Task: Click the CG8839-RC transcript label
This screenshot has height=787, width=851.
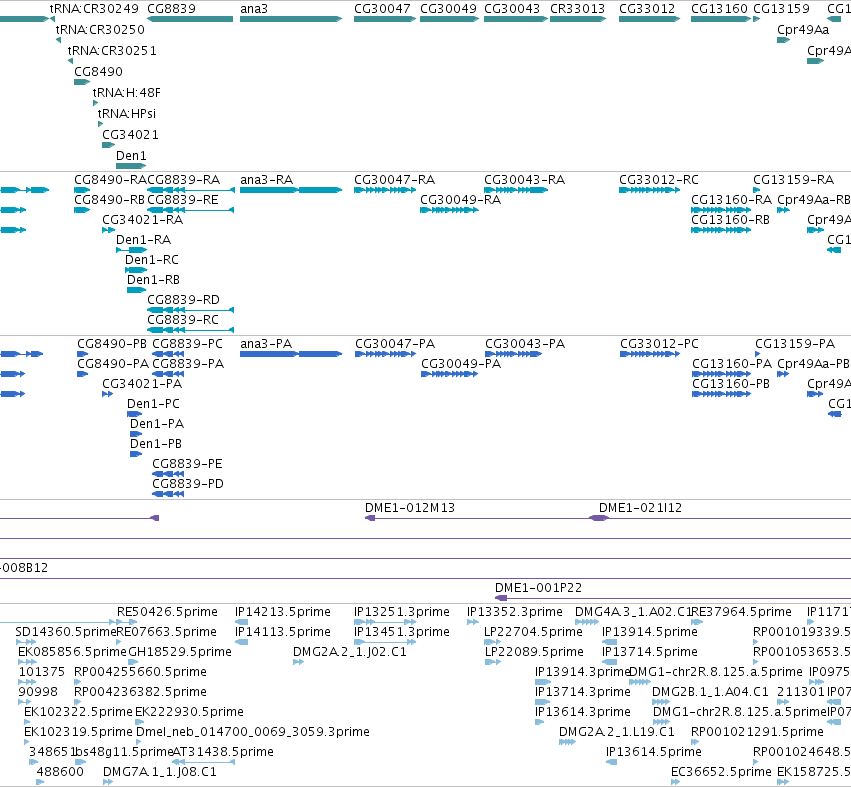Action: pos(183,320)
